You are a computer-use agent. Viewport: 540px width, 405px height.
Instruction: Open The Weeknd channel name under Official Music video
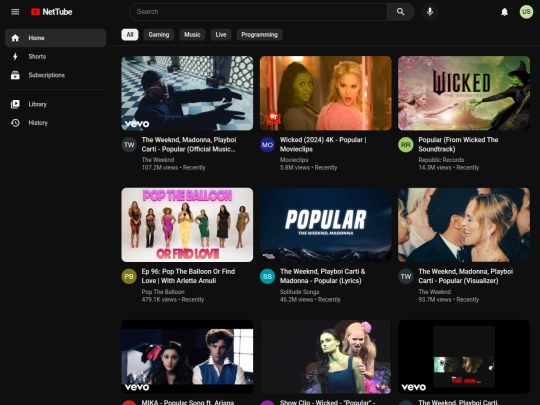pos(158,160)
